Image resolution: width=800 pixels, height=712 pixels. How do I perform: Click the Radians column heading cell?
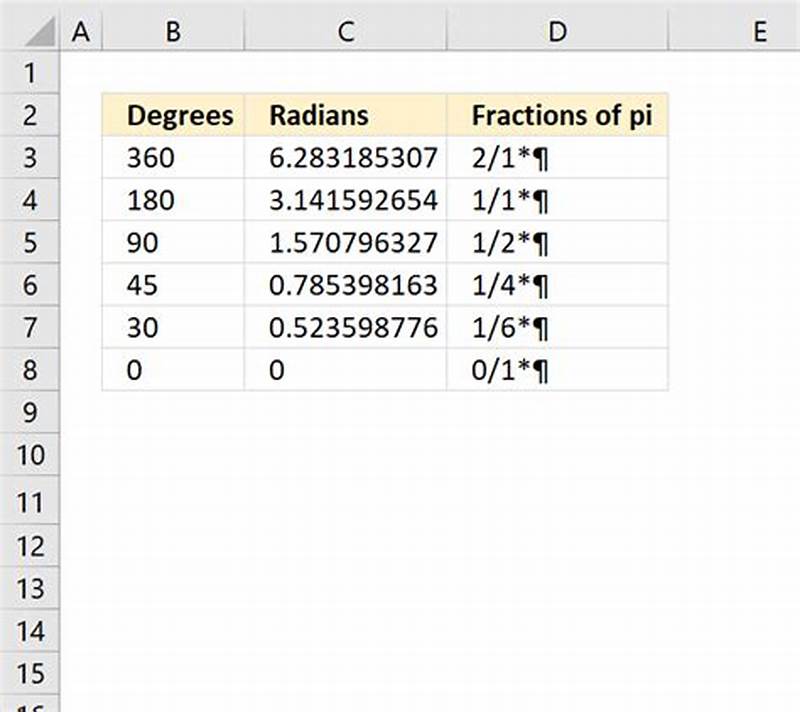click(345, 115)
